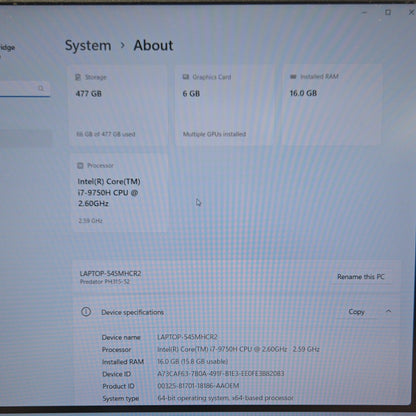Click the Device ID label
The width and height of the screenshot is (416, 416).
tap(116, 374)
